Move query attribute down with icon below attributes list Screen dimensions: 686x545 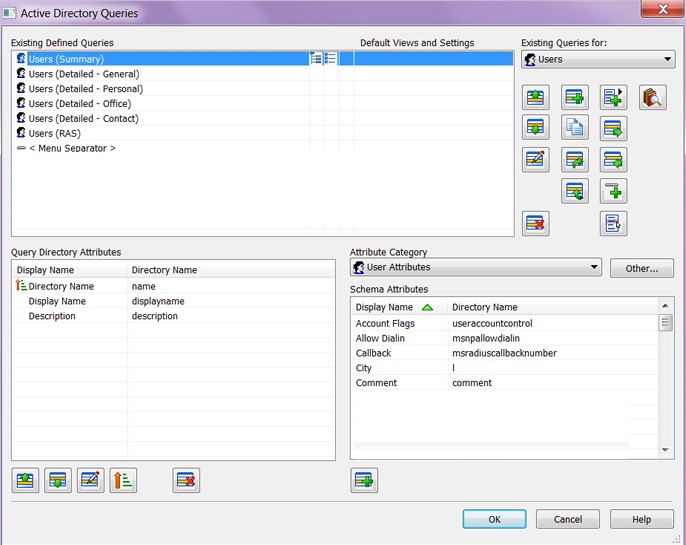[x=58, y=480]
